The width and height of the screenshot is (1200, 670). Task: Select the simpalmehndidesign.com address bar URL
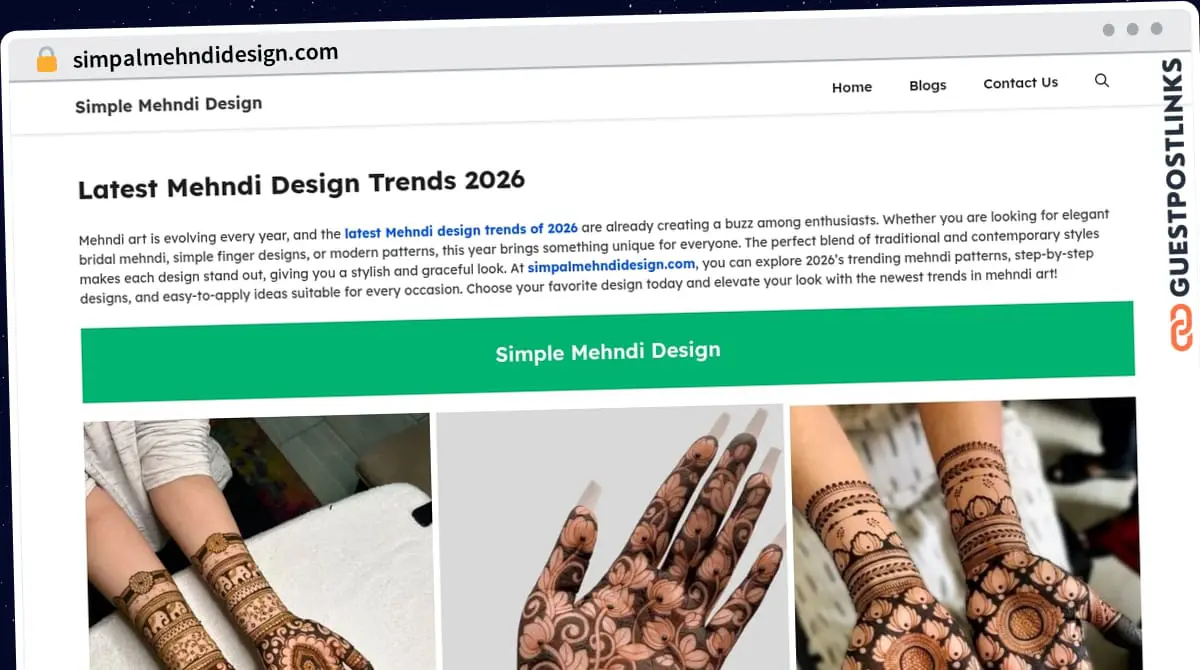coord(205,56)
